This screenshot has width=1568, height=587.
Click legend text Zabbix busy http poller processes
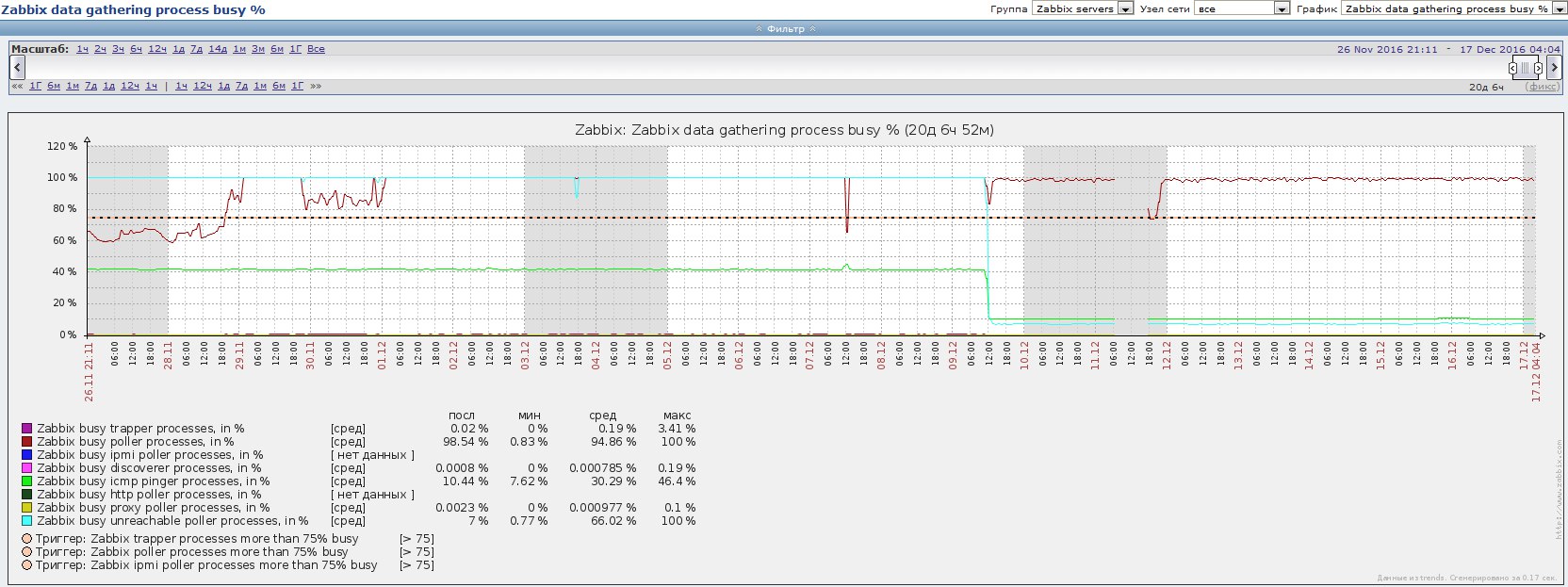coord(147,495)
